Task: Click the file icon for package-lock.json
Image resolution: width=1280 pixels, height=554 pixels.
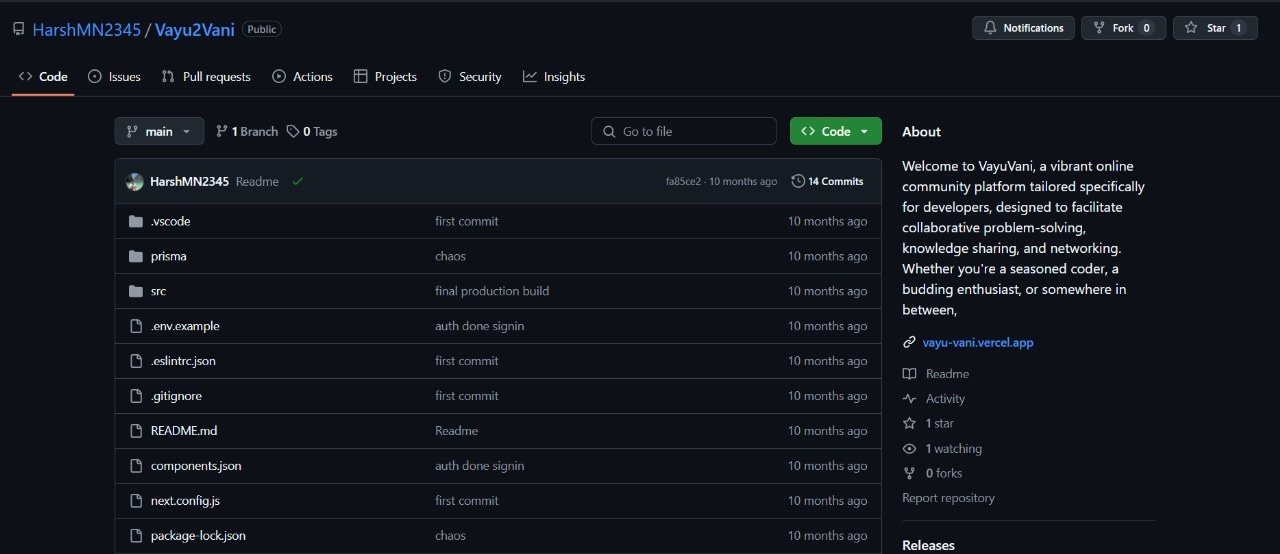Action: point(136,536)
